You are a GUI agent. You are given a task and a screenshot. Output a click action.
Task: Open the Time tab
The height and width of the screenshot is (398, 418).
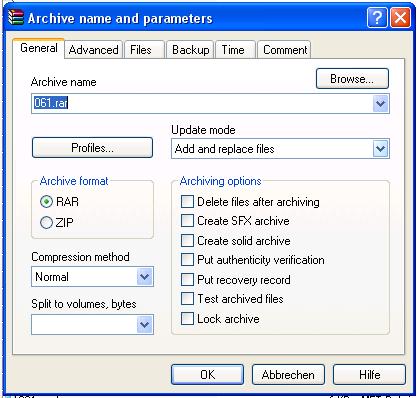click(235, 50)
